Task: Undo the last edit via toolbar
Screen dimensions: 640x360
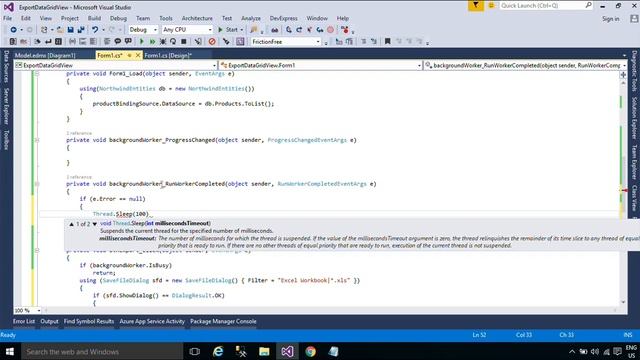Action: (x=95, y=30)
